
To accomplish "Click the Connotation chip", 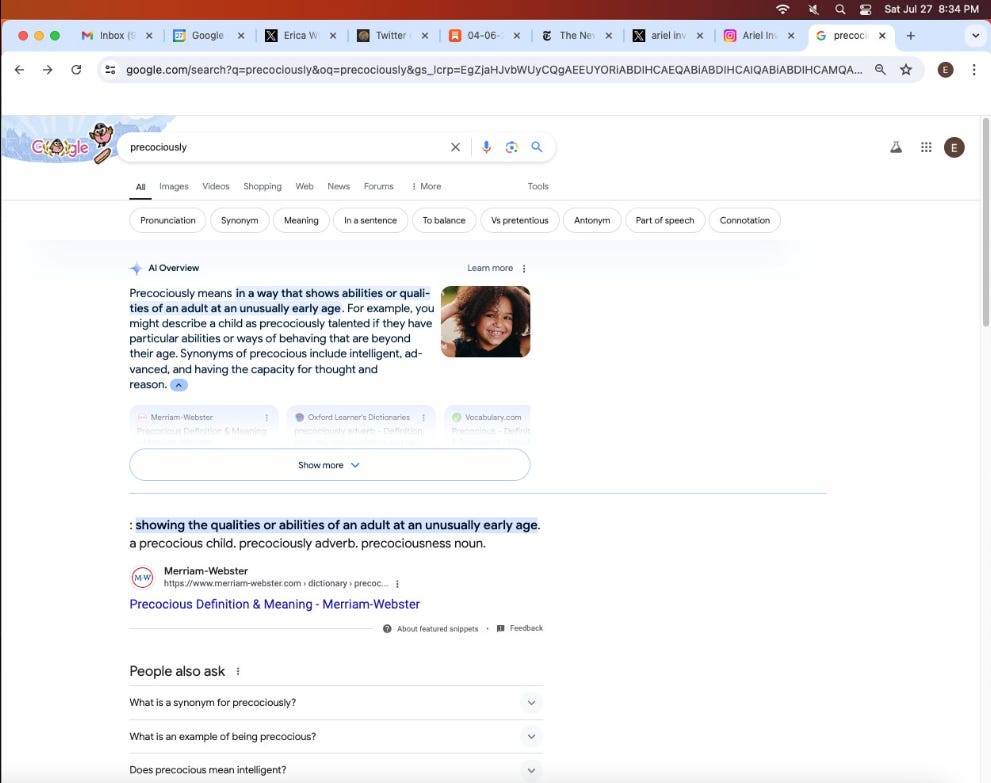I will click(x=745, y=221).
